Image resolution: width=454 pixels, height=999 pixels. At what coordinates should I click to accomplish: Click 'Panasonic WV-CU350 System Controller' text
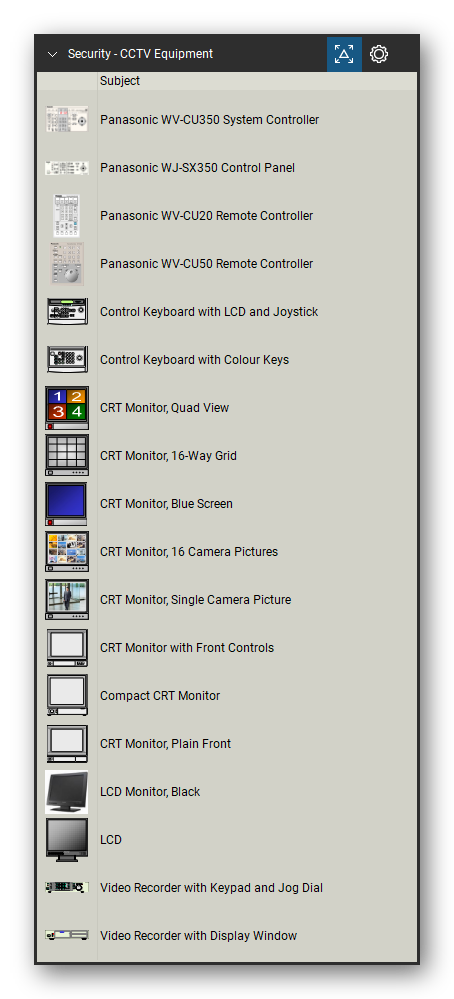(x=209, y=120)
